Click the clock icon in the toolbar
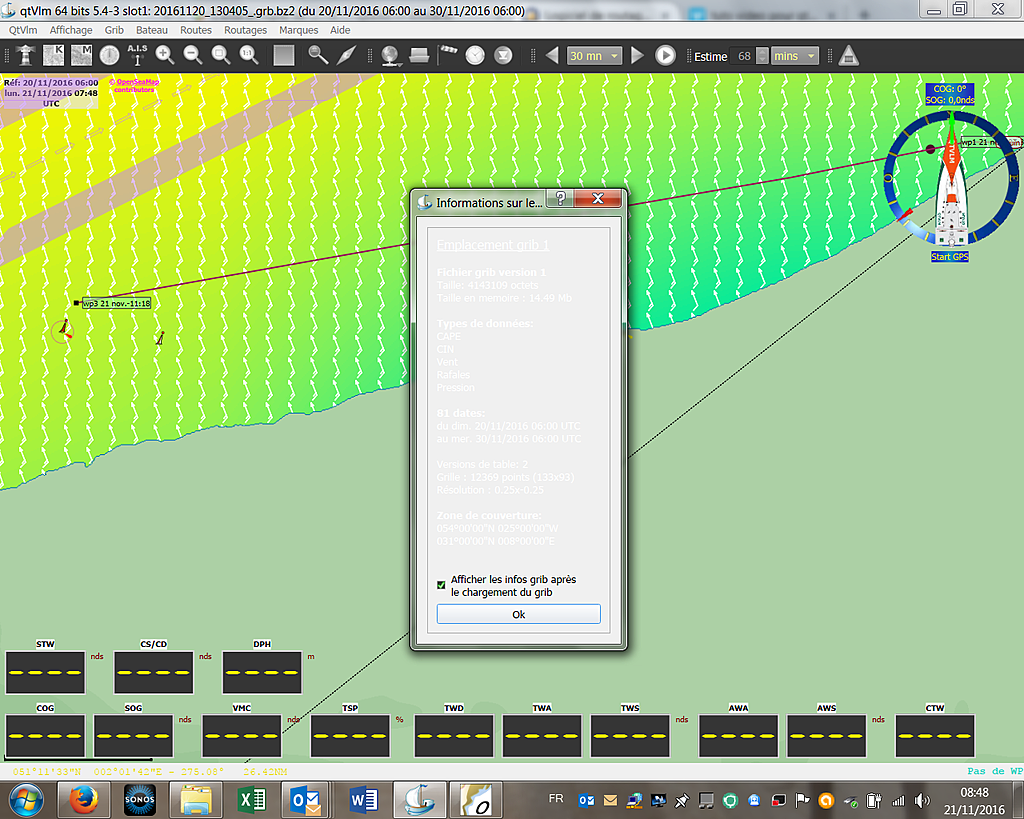 475,56
